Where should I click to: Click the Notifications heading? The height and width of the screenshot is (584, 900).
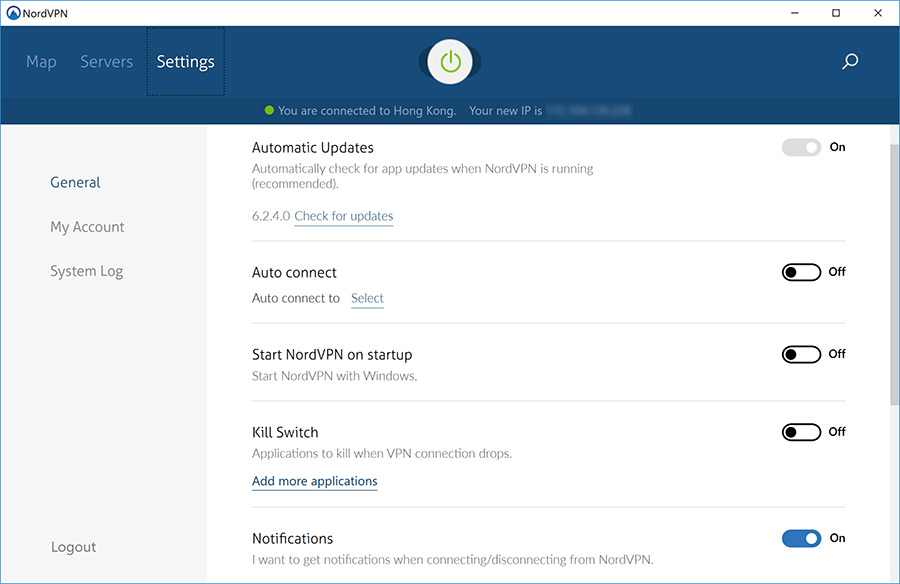pyautogui.click(x=293, y=539)
